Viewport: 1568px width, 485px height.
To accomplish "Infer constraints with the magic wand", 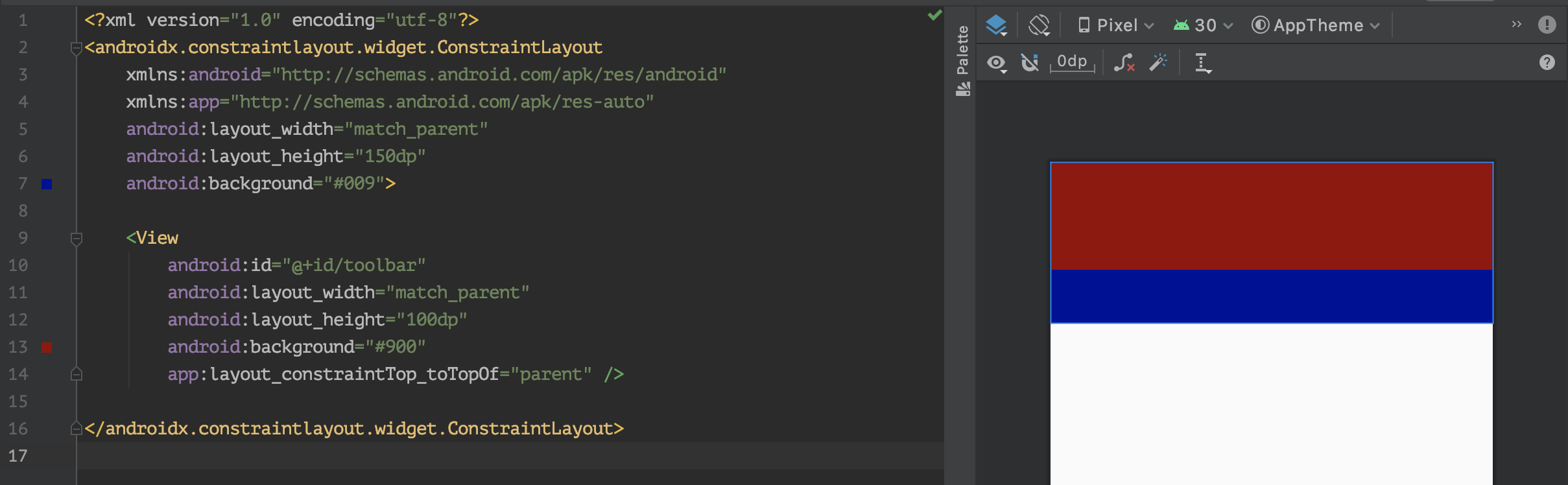I will (x=1158, y=62).
